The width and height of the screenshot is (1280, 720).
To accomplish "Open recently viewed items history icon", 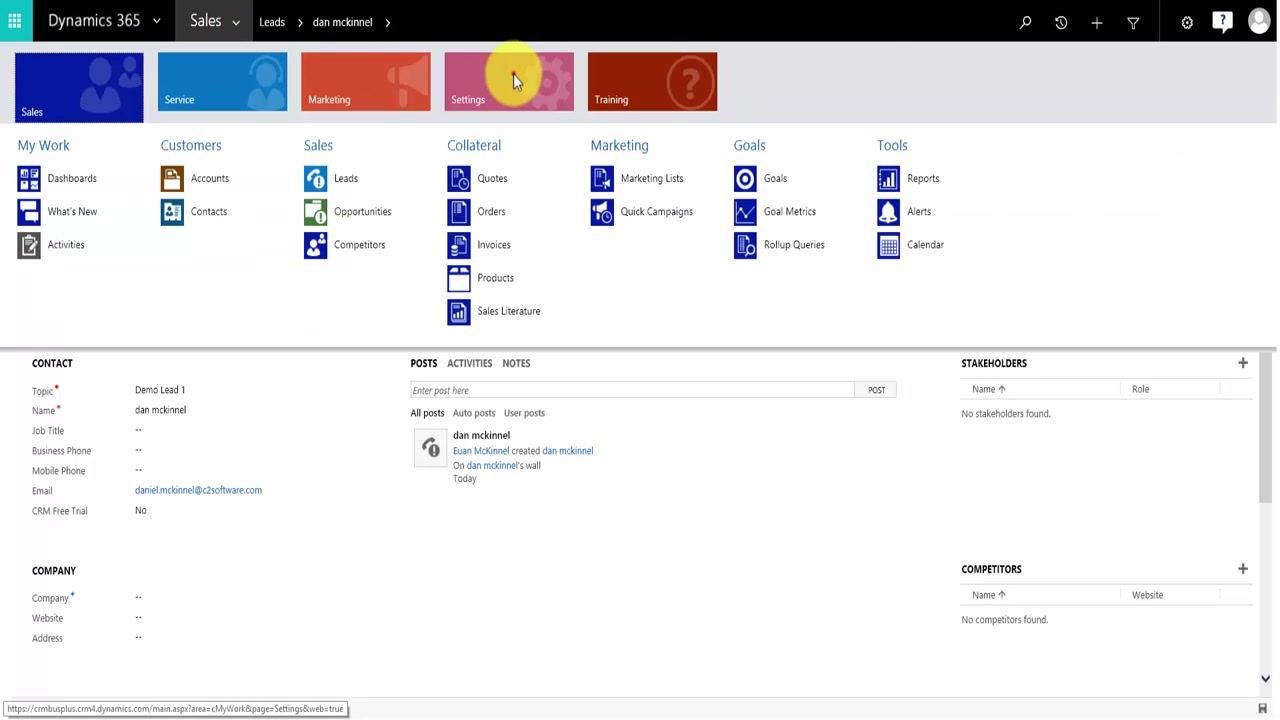I will click(x=1061, y=22).
